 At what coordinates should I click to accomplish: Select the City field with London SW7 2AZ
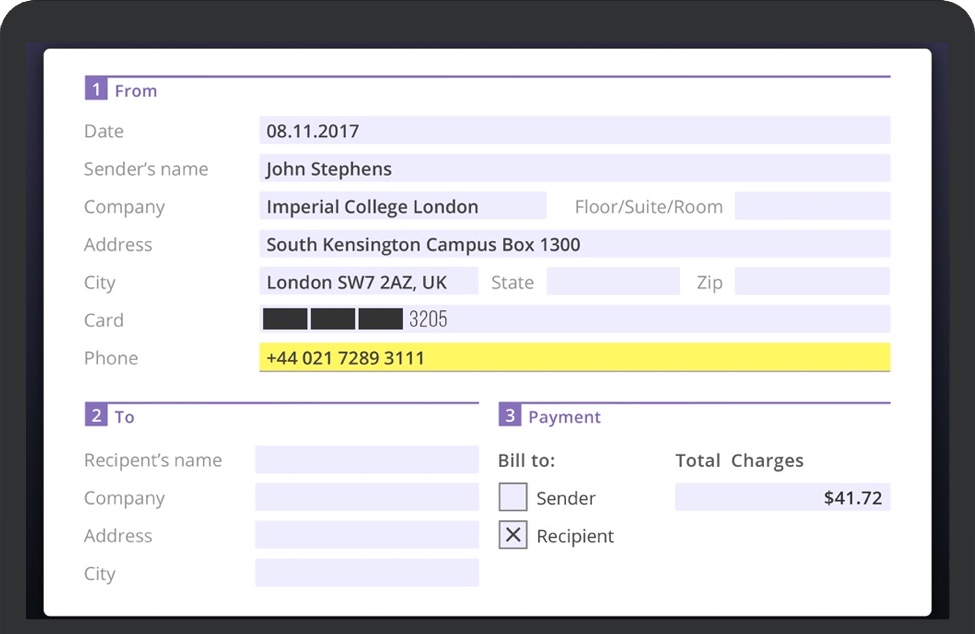click(368, 282)
